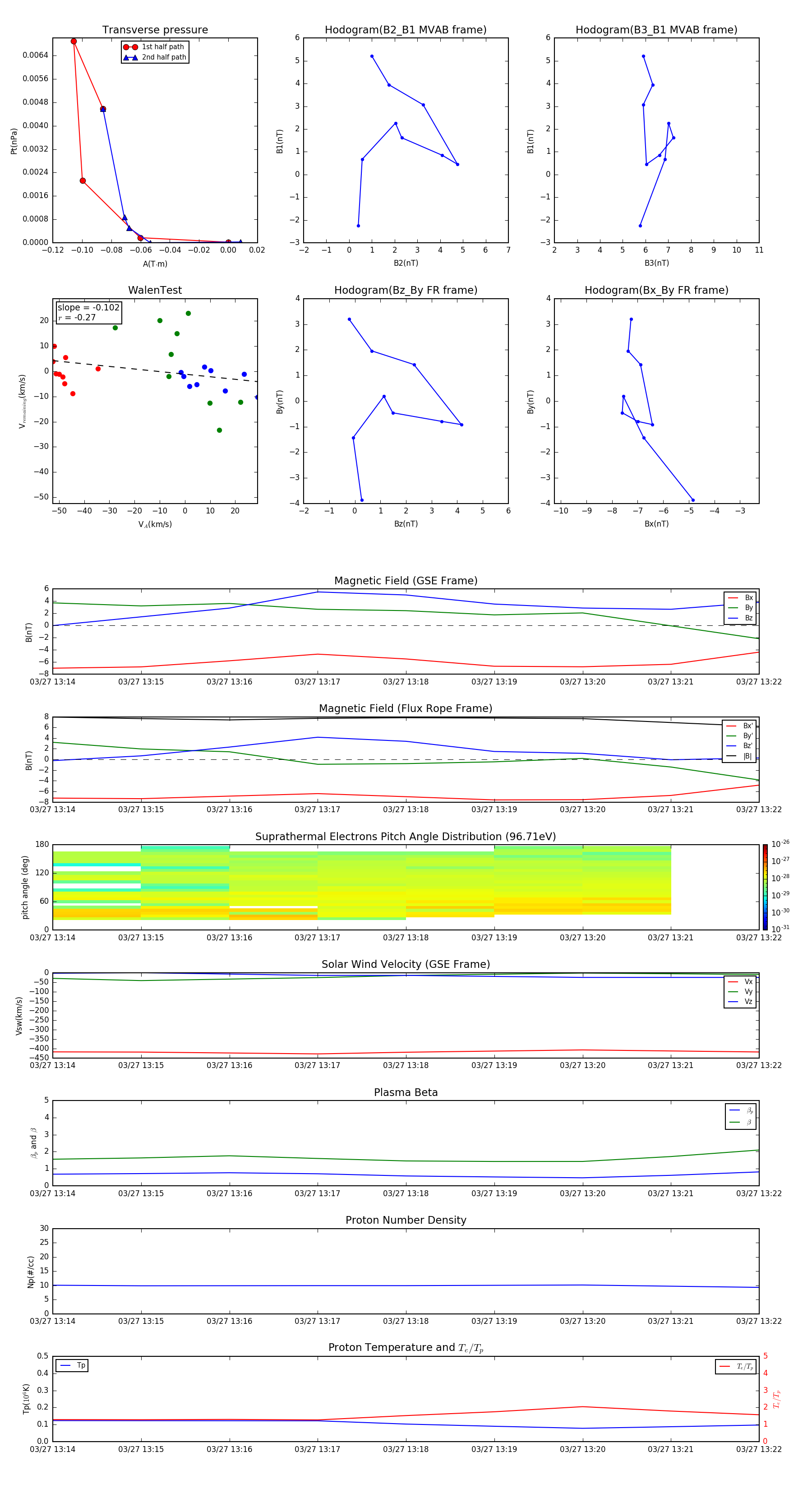The height and width of the screenshot is (1489, 812).
Task: Click the Tp legend entry
Action: pos(73,1365)
